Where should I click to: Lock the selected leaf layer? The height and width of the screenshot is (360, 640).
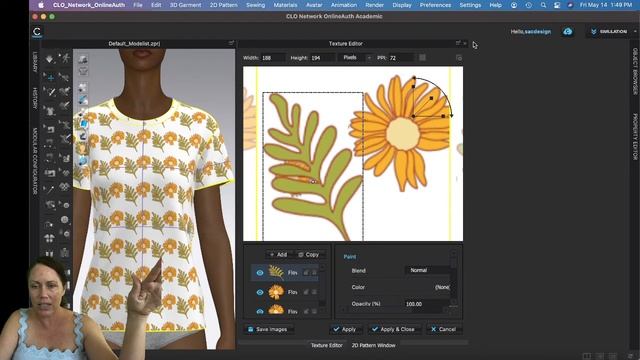[x=306, y=272]
